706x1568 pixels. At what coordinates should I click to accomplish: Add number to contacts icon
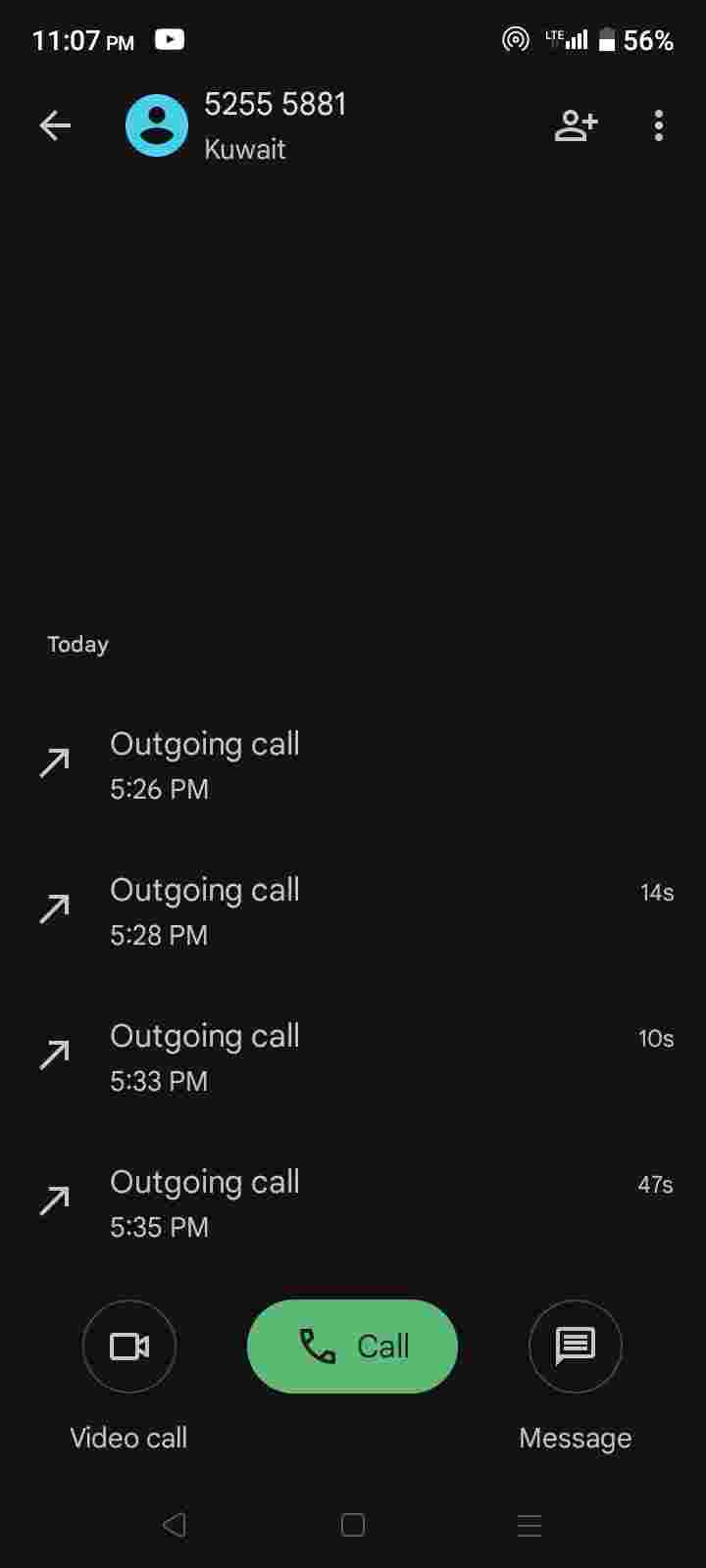coord(576,125)
